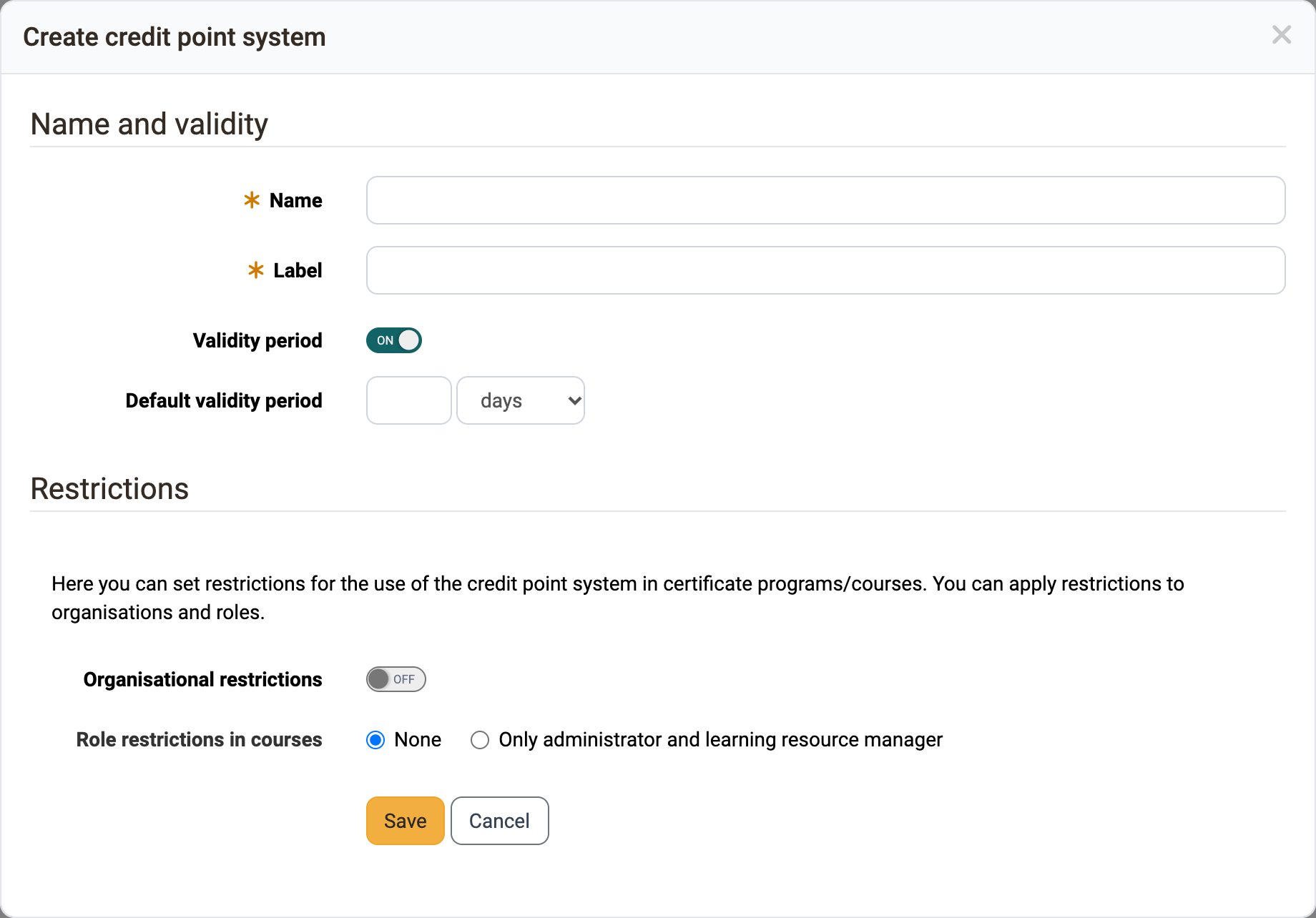Open the days unit dropdown
The width and height of the screenshot is (1316, 918).
[521, 400]
